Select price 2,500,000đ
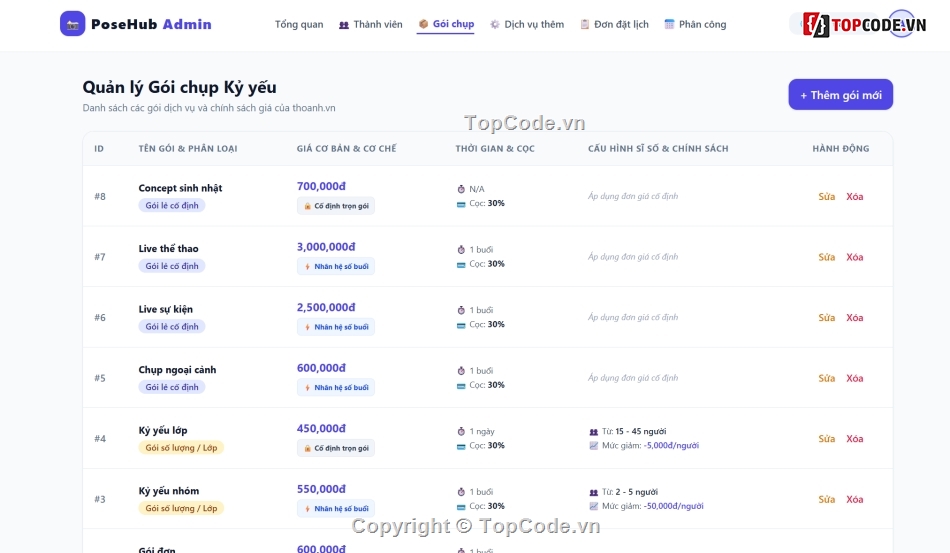950x553 pixels. (x=326, y=307)
